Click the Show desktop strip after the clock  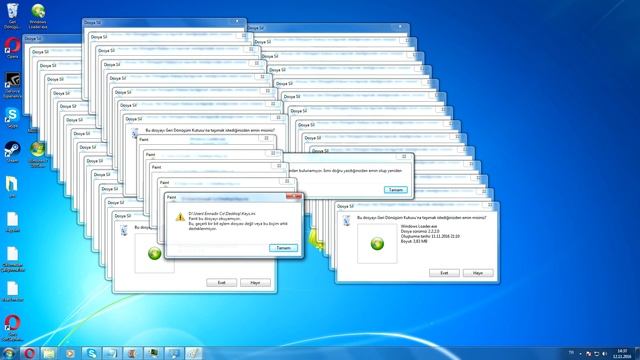[637, 353]
